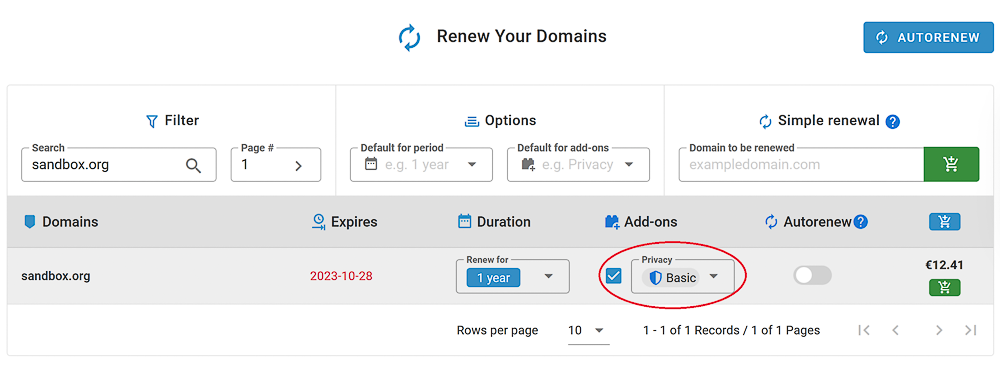Go to next page arrow in Page # field
The width and height of the screenshot is (1000, 371).
click(x=298, y=166)
